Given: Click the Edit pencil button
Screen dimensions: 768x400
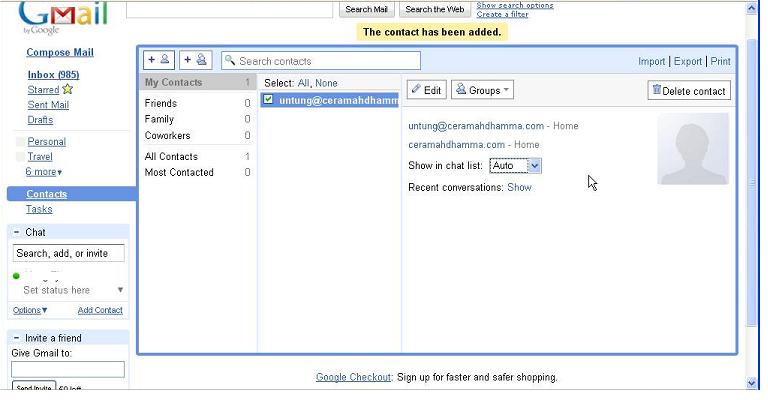Looking at the screenshot, I should [x=426, y=90].
